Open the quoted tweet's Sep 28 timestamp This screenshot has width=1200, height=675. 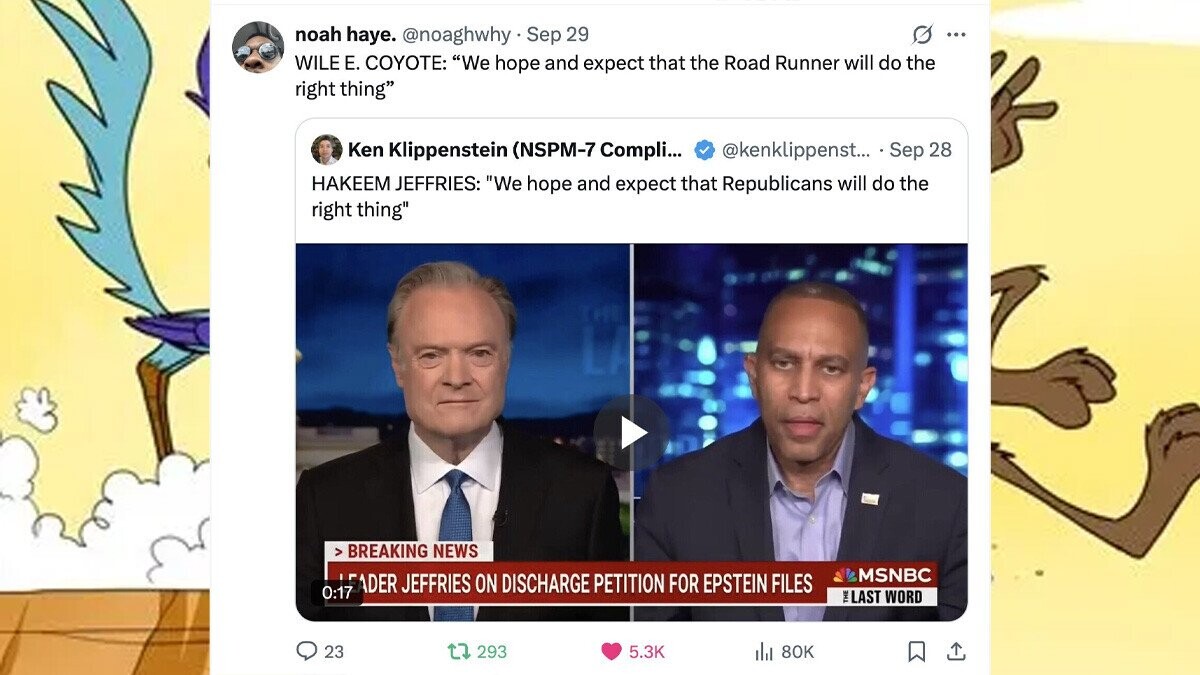tap(920, 150)
